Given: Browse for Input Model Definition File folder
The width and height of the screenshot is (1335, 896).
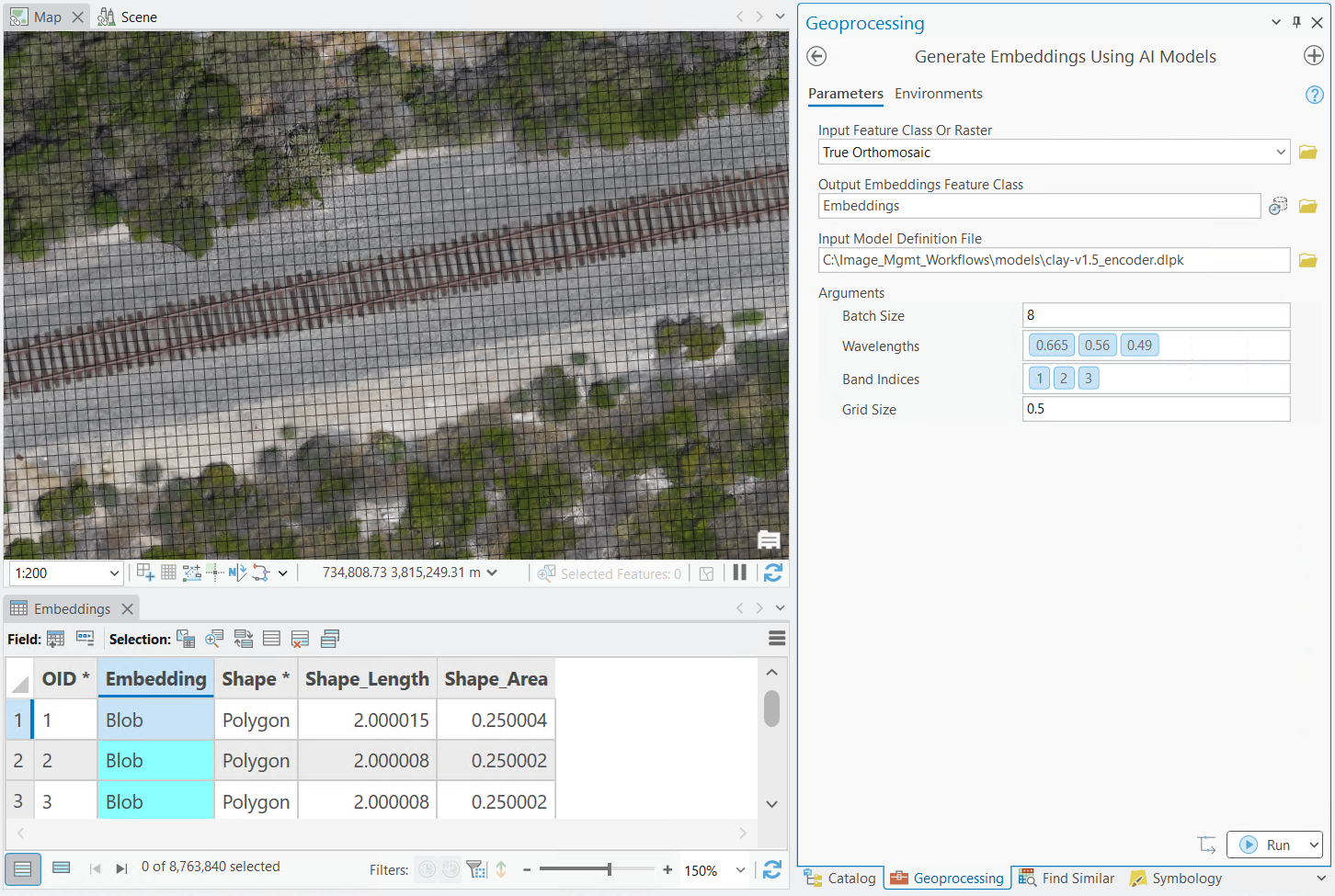Looking at the screenshot, I should click(x=1308, y=260).
